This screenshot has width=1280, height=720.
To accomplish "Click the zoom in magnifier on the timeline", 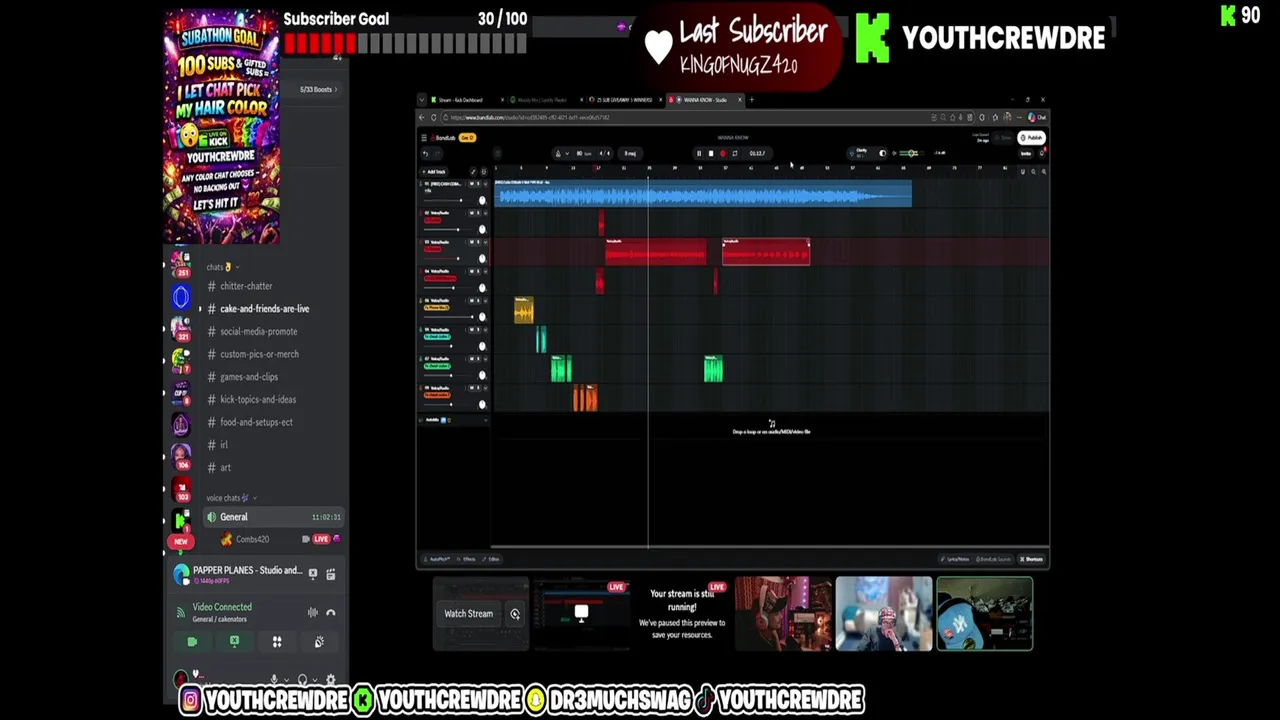I will 1044,172.
